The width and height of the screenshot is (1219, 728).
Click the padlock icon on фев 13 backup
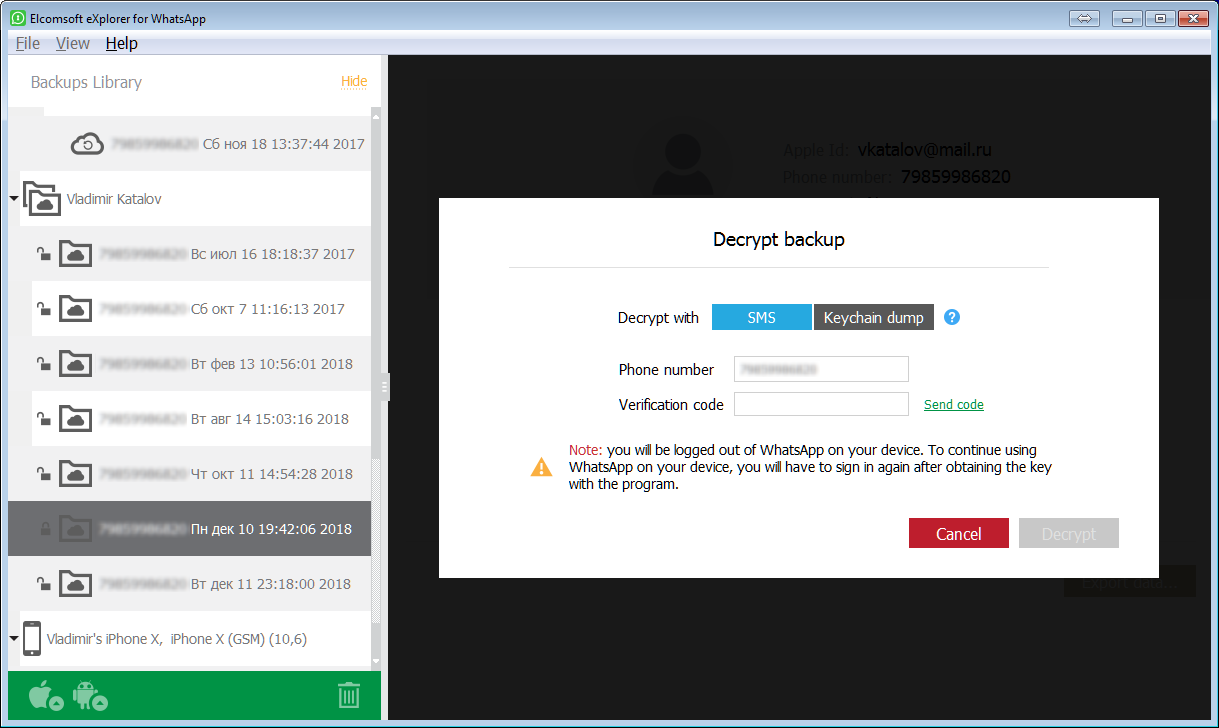click(44, 364)
